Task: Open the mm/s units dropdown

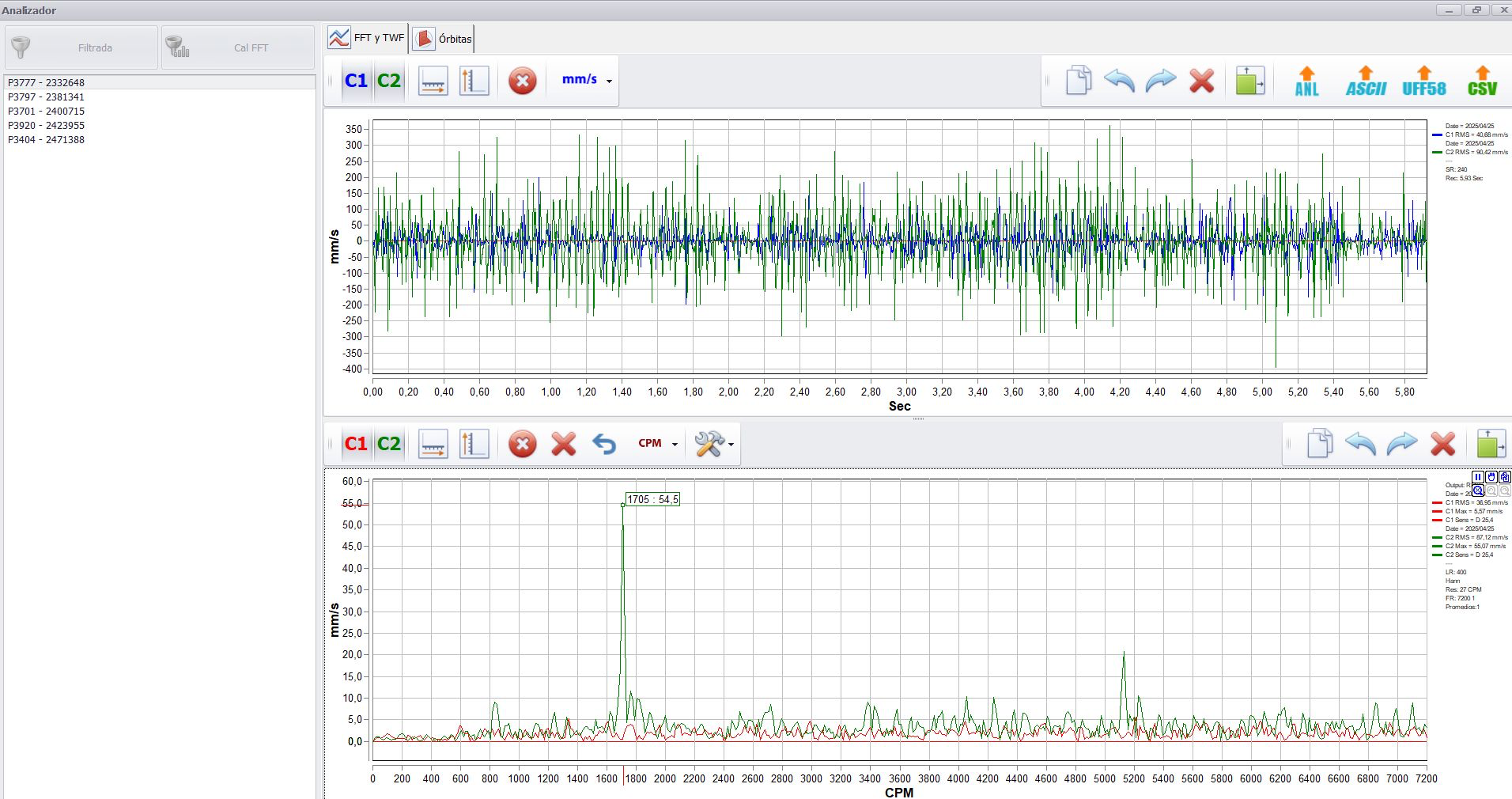Action: point(587,80)
